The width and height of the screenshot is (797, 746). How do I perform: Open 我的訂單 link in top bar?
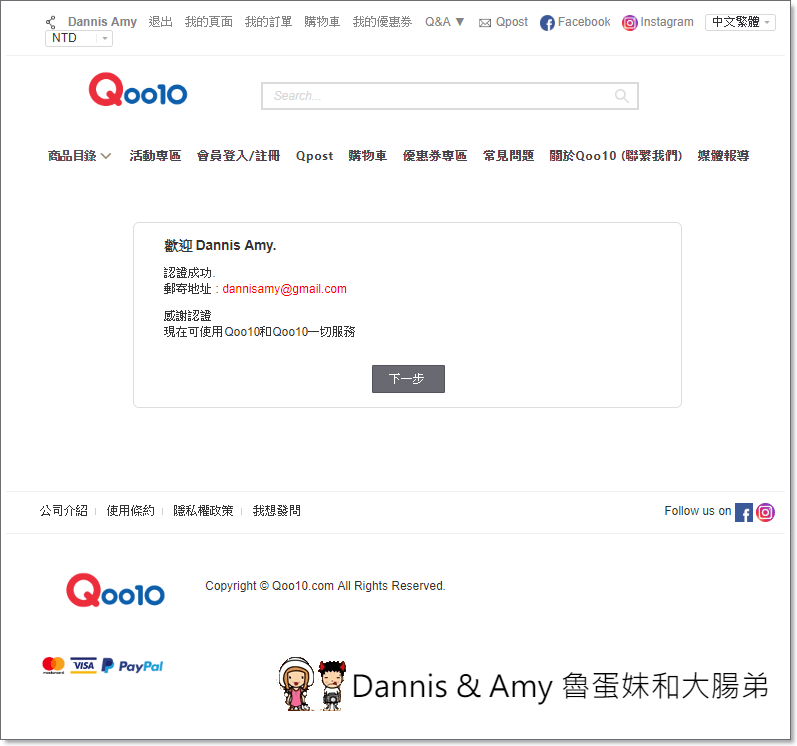(268, 22)
